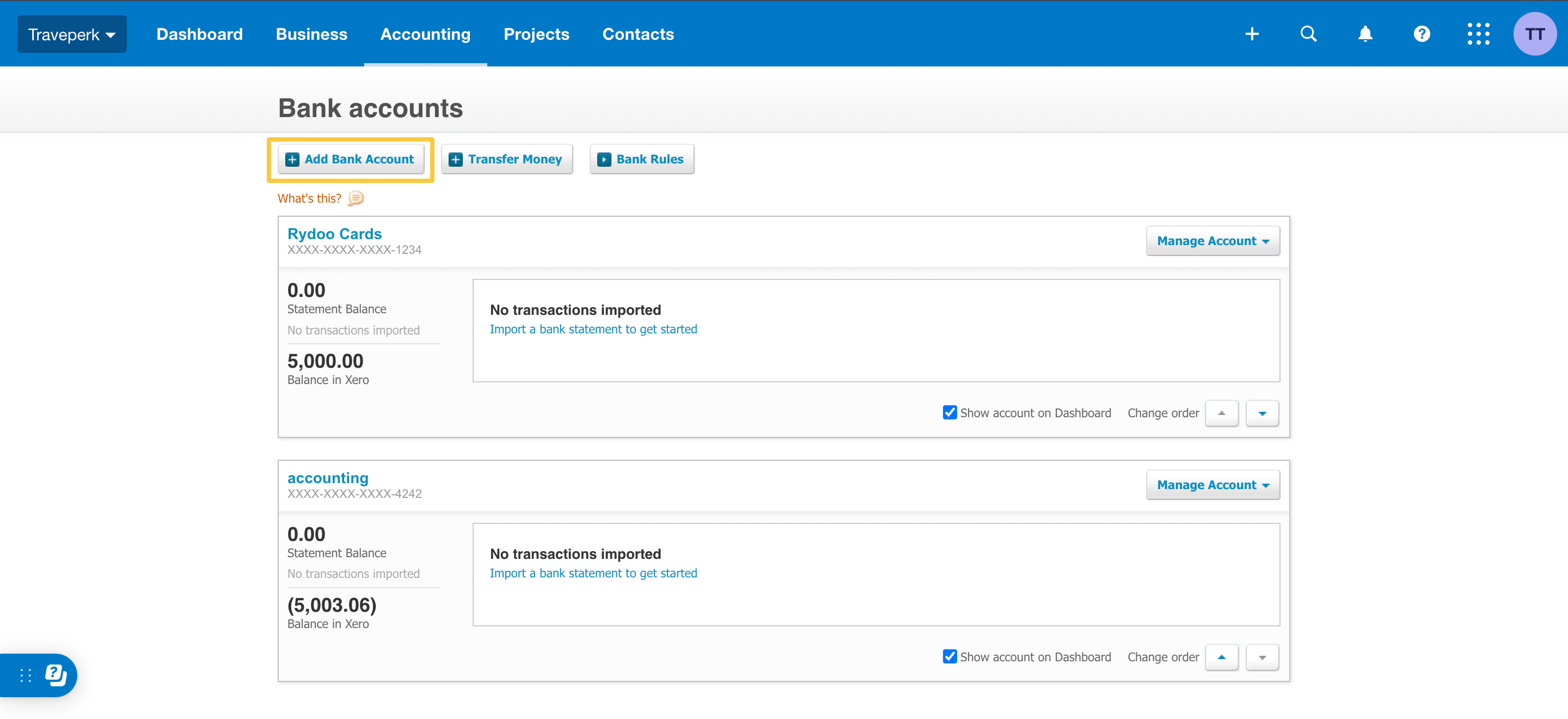The height and width of the screenshot is (719, 1568).
Task: Open the Projects menu
Action: [536, 34]
